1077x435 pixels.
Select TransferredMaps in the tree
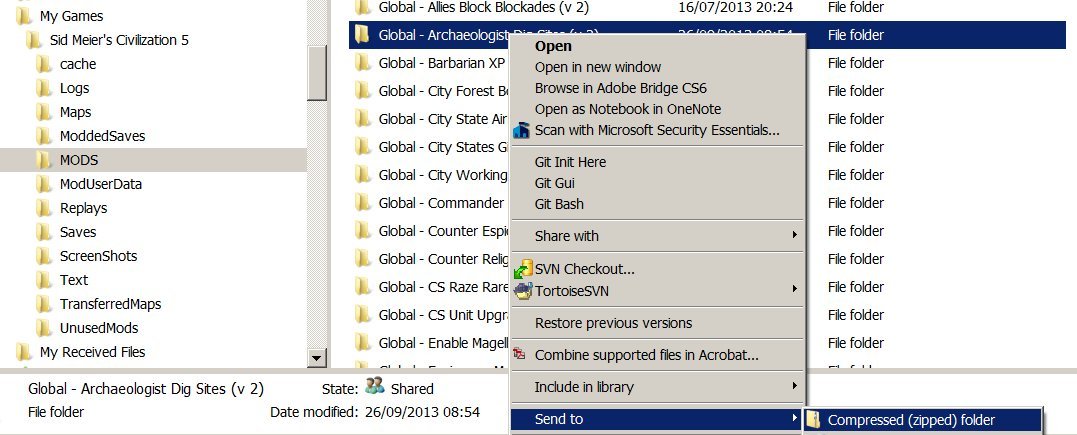pyautogui.click(x=110, y=304)
